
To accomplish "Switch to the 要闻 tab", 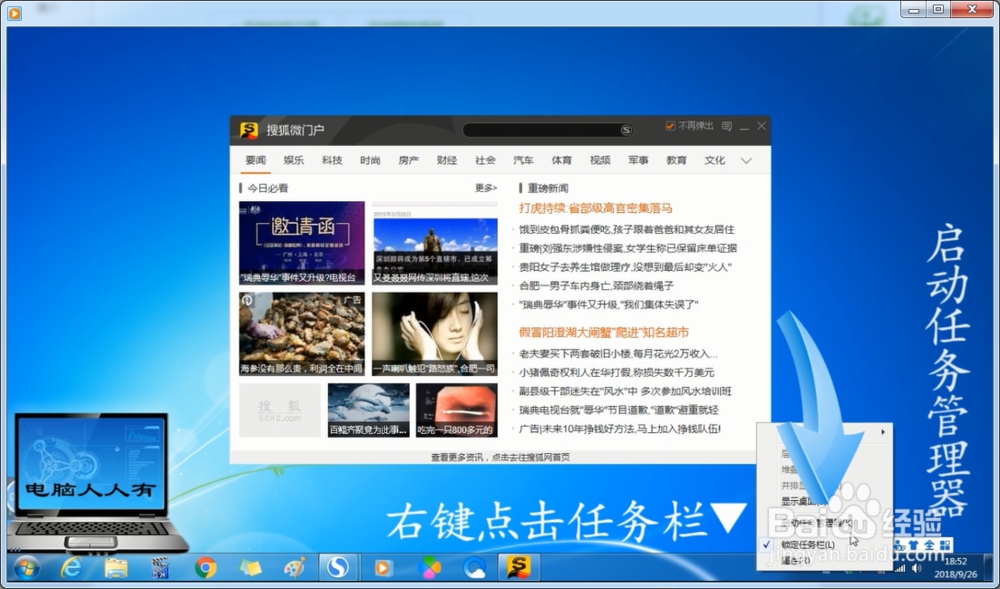I will [x=256, y=161].
